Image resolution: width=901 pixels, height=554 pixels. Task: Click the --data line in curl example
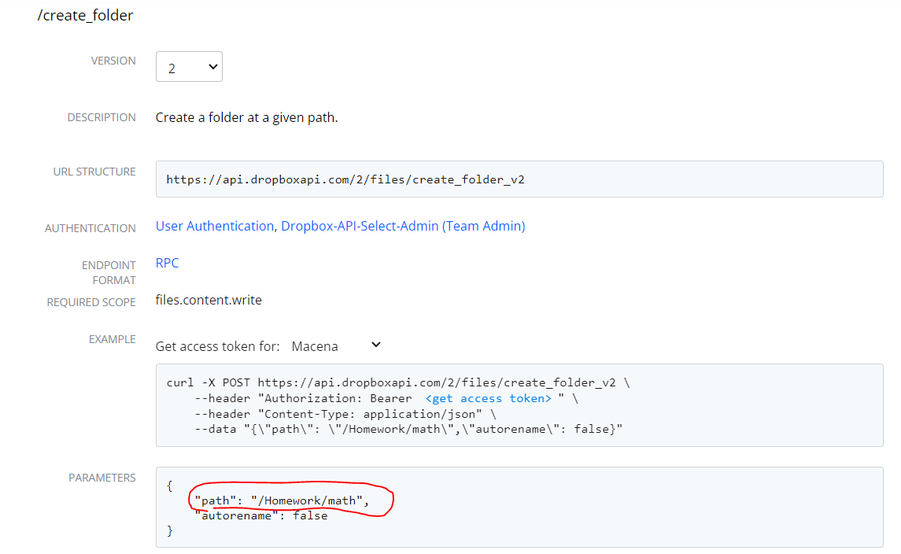click(x=408, y=428)
